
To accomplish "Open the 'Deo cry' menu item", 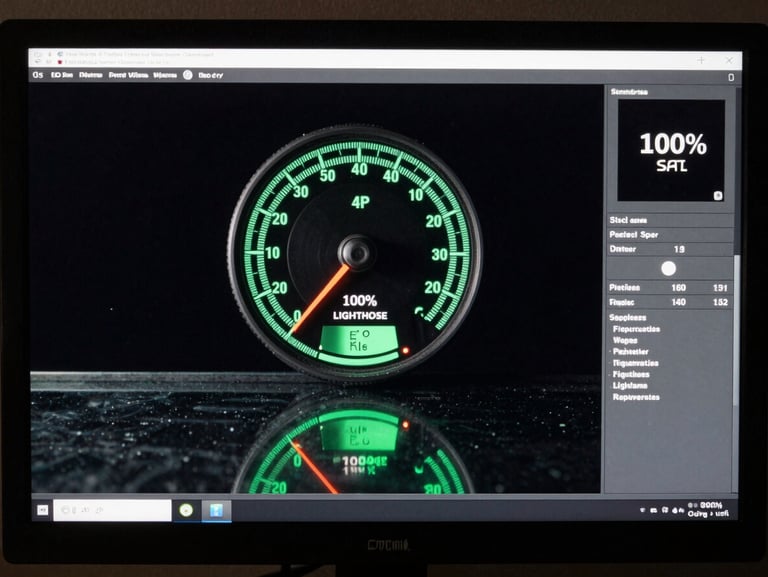I will tap(211, 75).
